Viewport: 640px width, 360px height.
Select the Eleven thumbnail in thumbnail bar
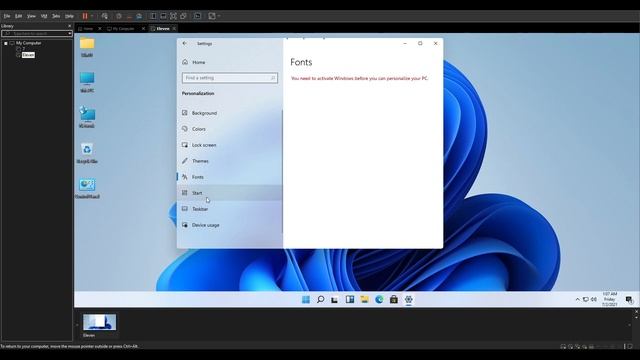[100, 325]
